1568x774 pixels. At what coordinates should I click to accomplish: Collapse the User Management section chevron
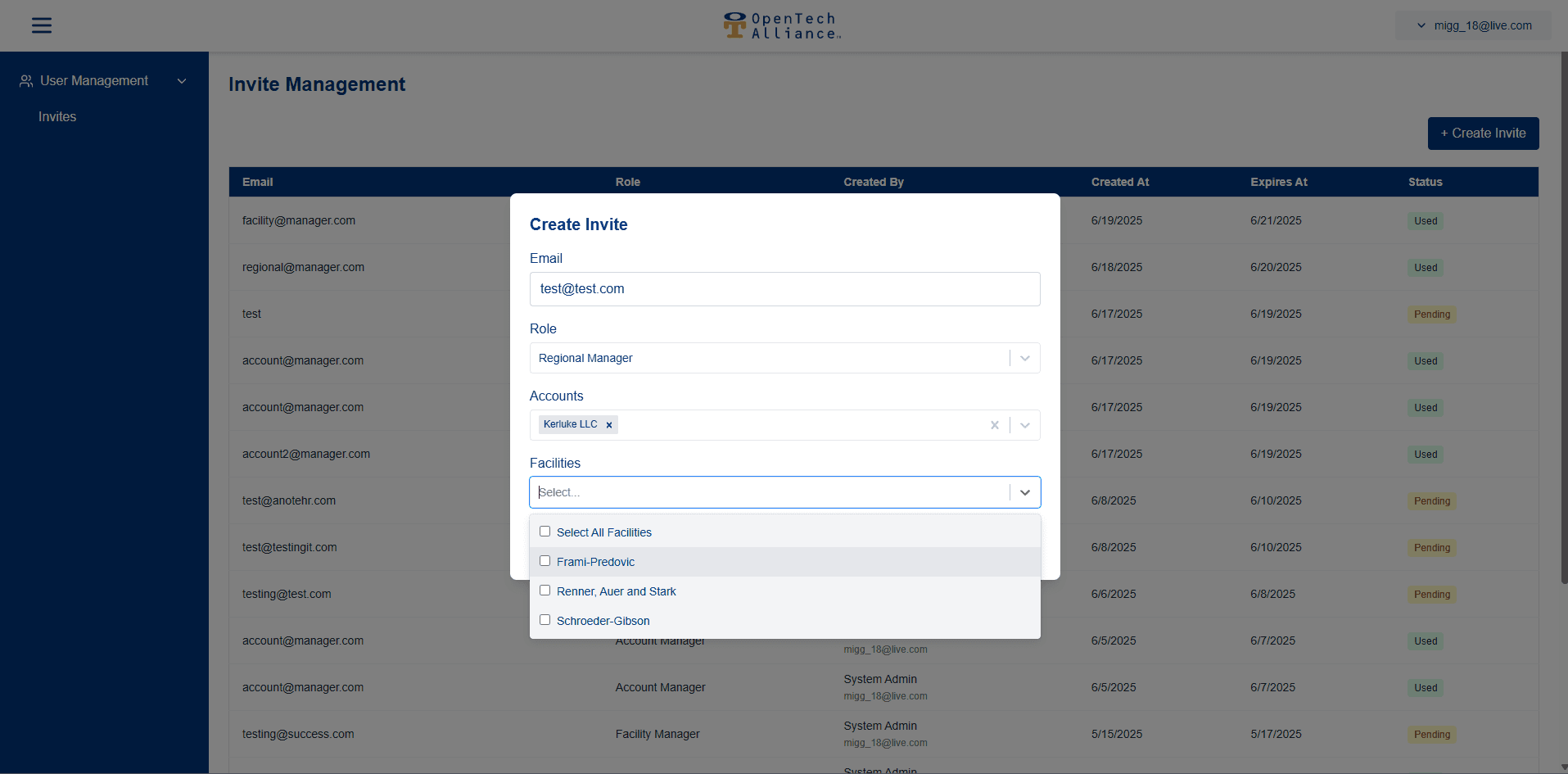pos(182,81)
